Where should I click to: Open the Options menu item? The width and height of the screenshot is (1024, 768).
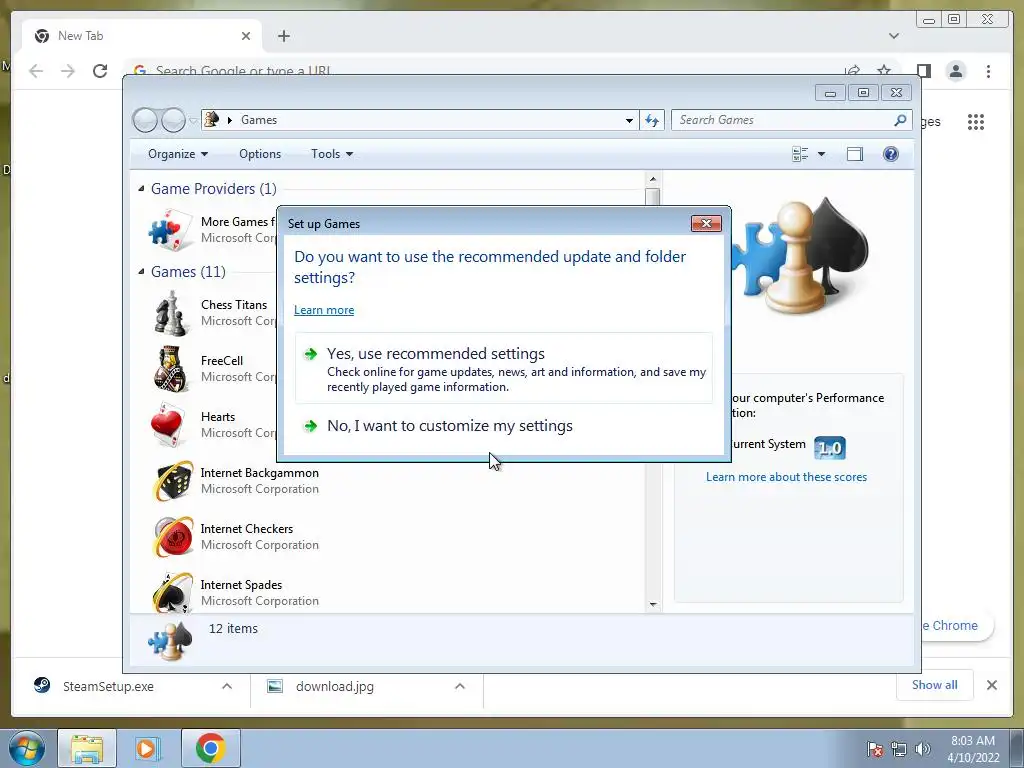click(x=260, y=154)
